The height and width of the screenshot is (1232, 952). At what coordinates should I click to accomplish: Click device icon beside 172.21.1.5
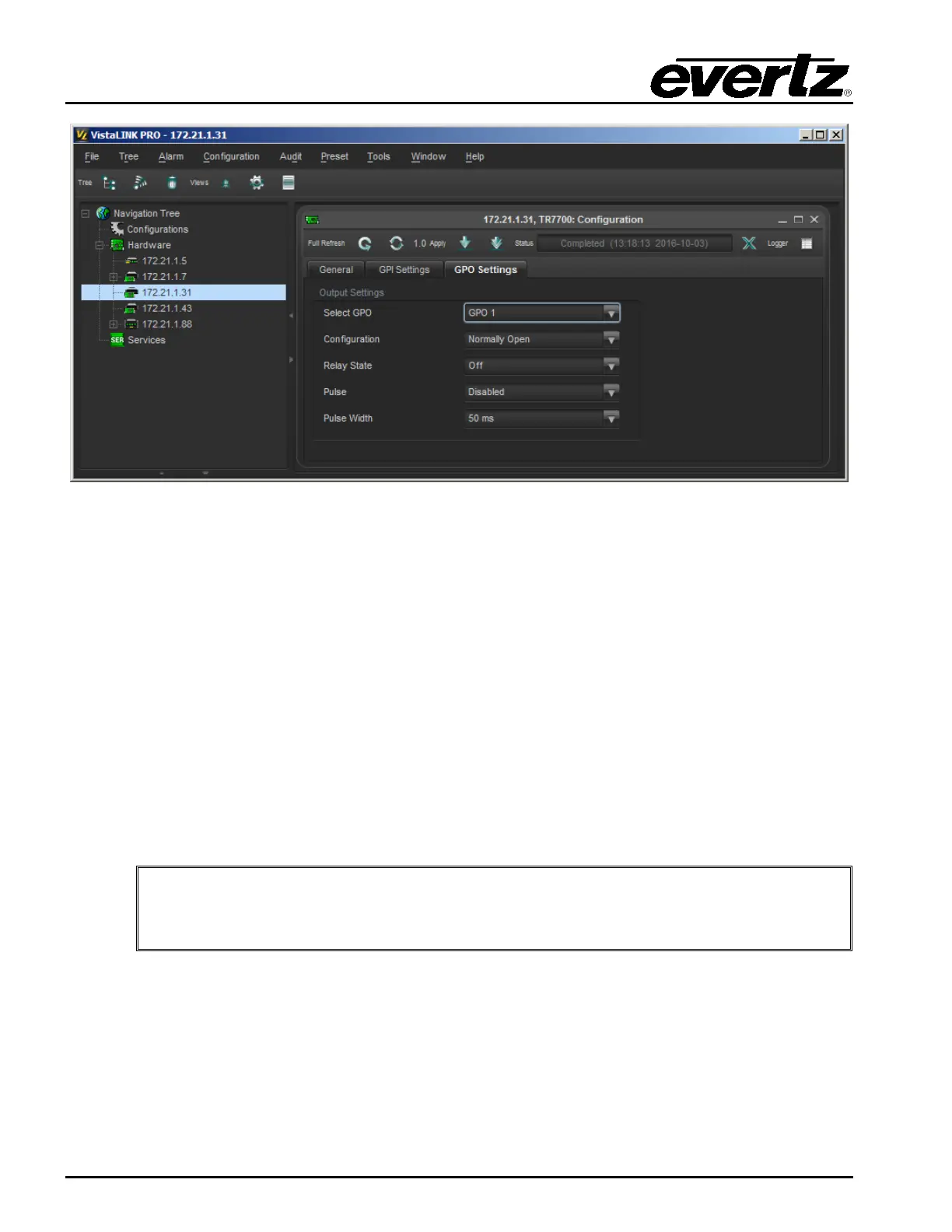pyautogui.click(x=131, y=261)
